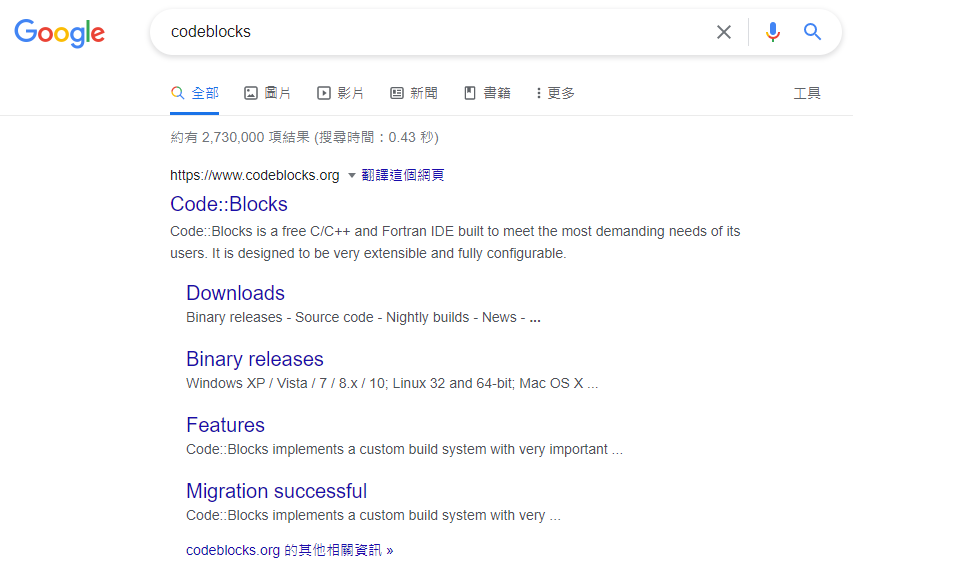Image resolution: width=960 pixels, height=570 pixels.
Task: Switch to the 書籍 books tab
Action: [487, 93]
